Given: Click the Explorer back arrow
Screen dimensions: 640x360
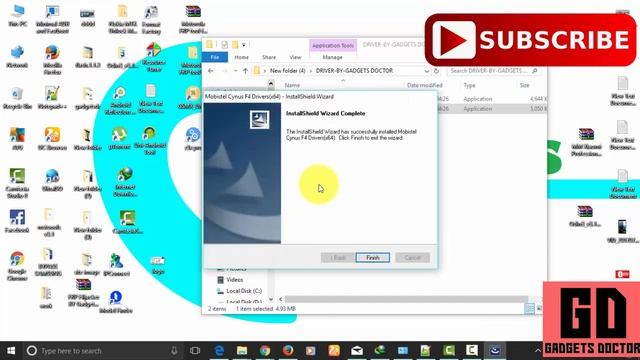Looking at the screenshot, I should tap(211, 71).
